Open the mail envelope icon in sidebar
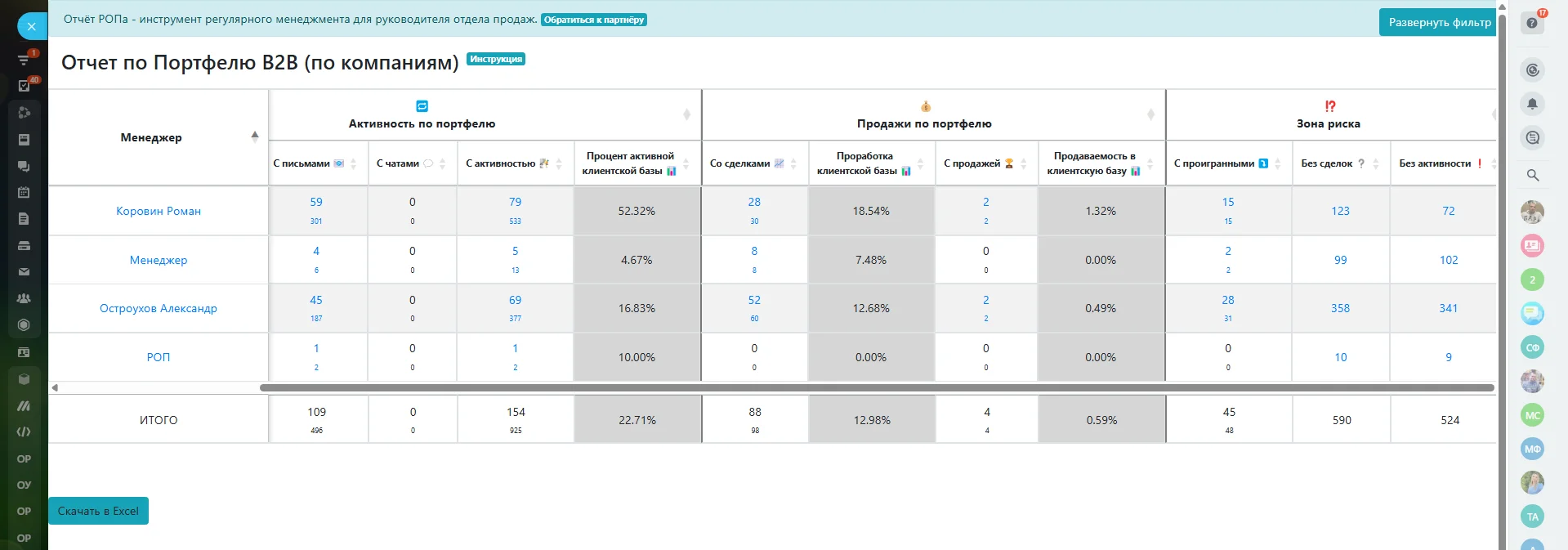1568x550 pixels. (x=24, y=271)
